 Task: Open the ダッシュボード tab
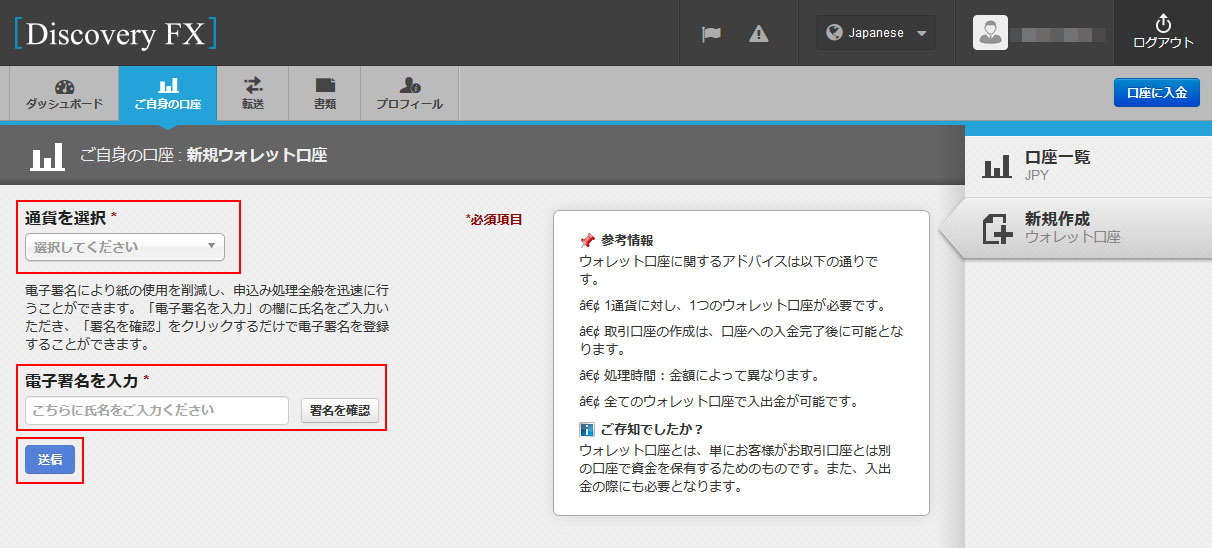[64, 94]
